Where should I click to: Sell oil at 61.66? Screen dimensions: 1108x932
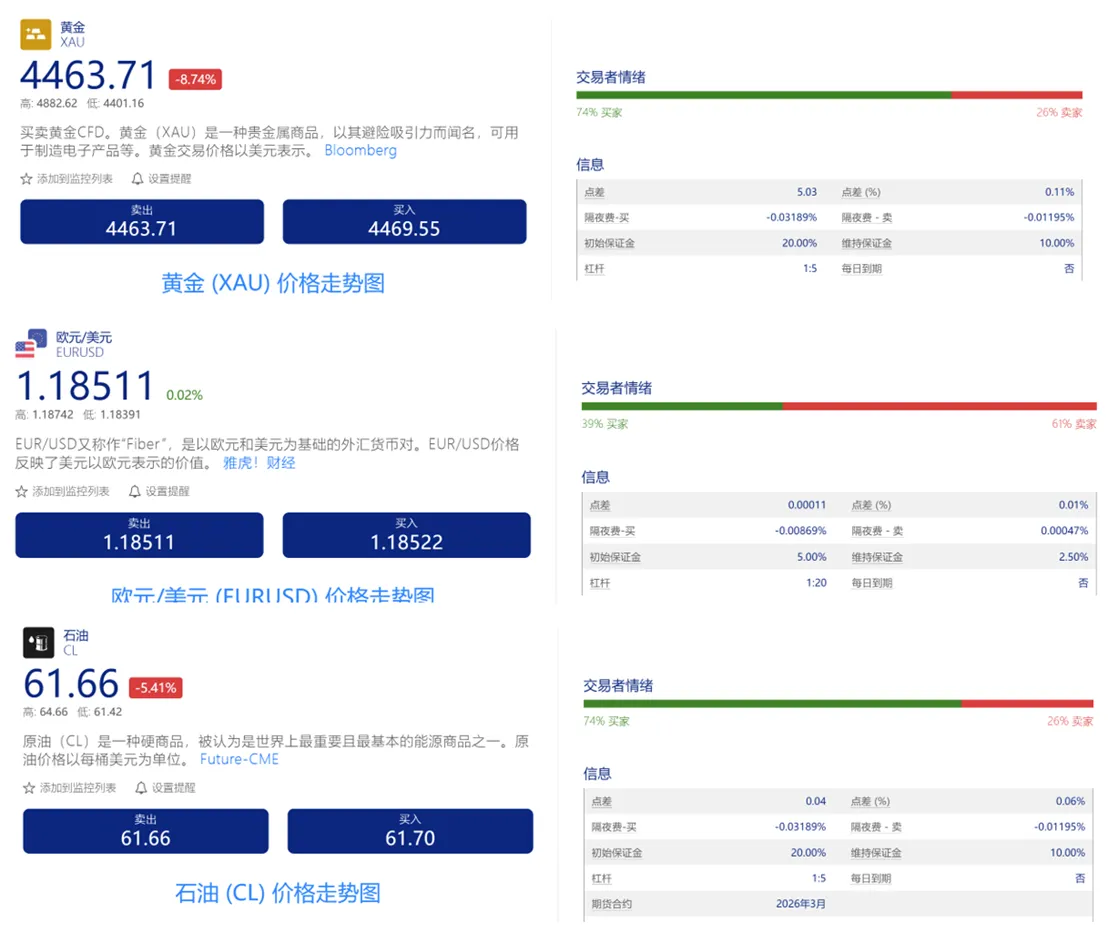click(x=146, y=831)
